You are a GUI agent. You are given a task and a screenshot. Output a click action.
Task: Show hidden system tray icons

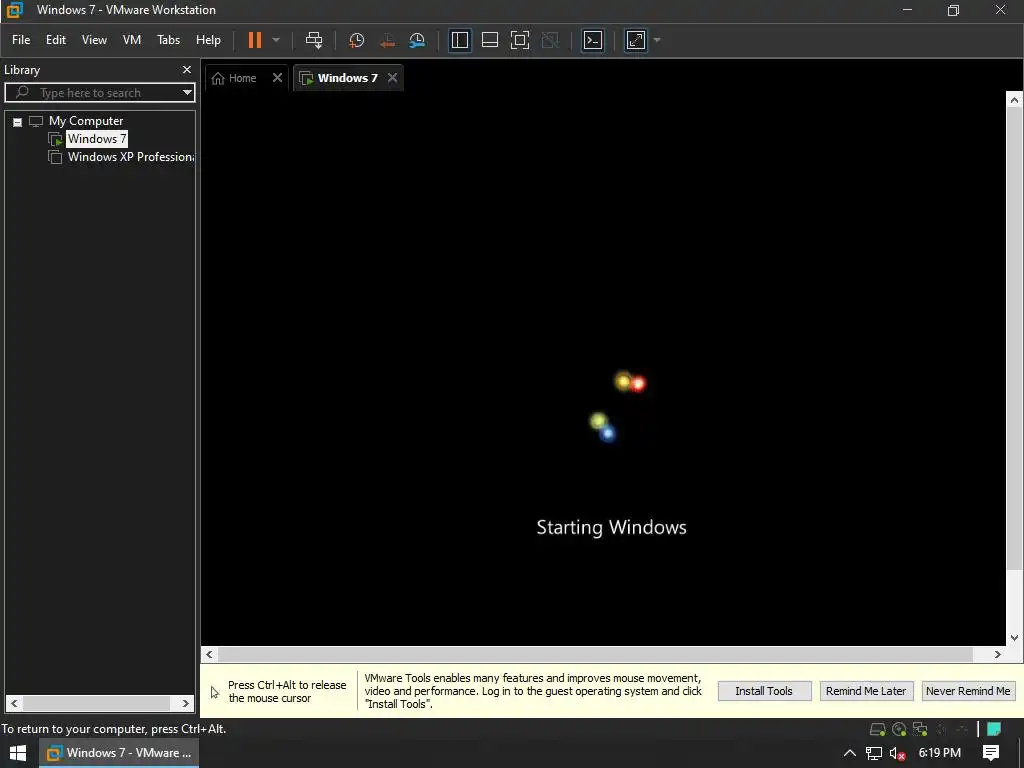point(850,753)
